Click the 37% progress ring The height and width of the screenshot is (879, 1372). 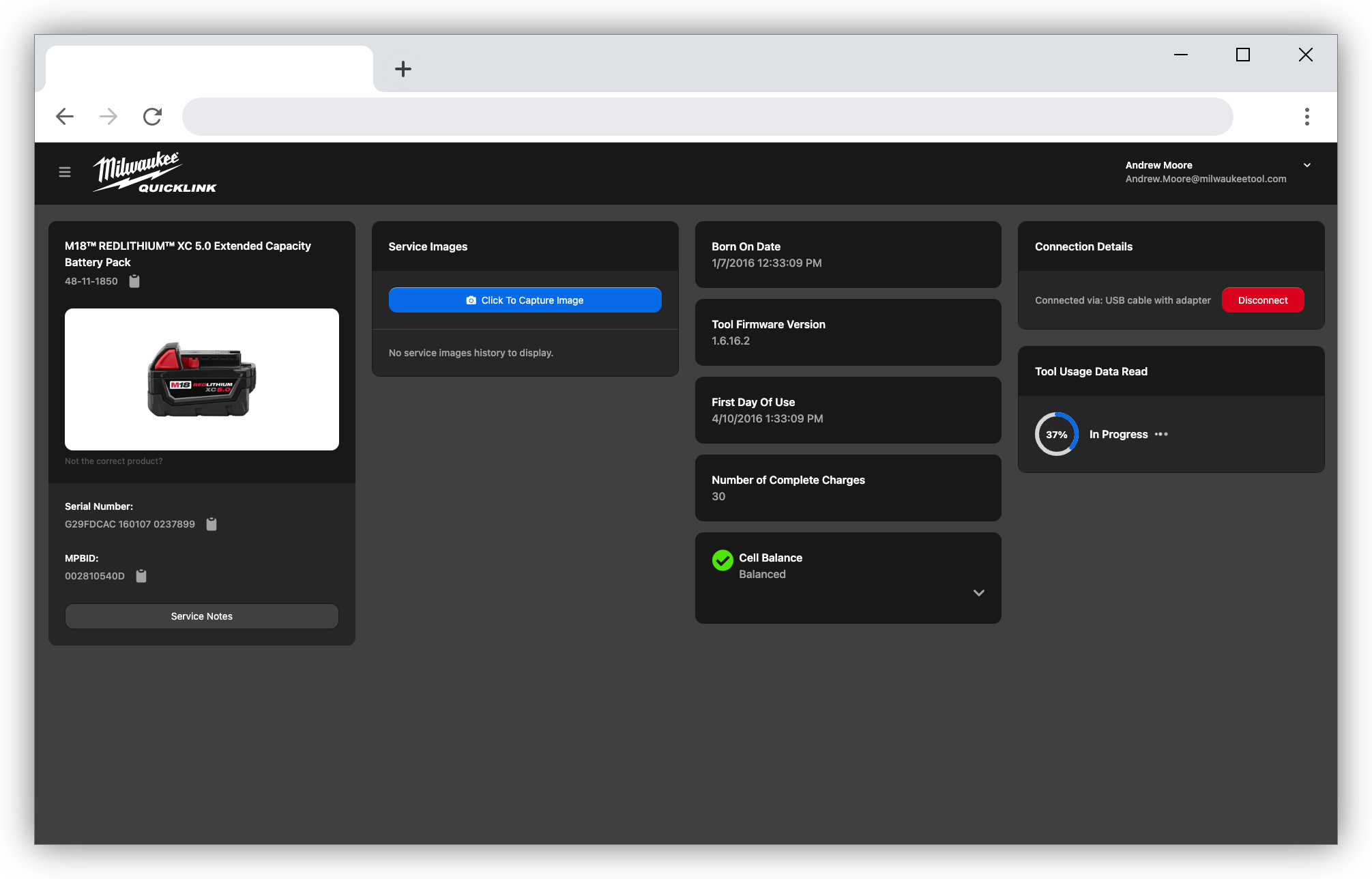tap(1057, 434)
